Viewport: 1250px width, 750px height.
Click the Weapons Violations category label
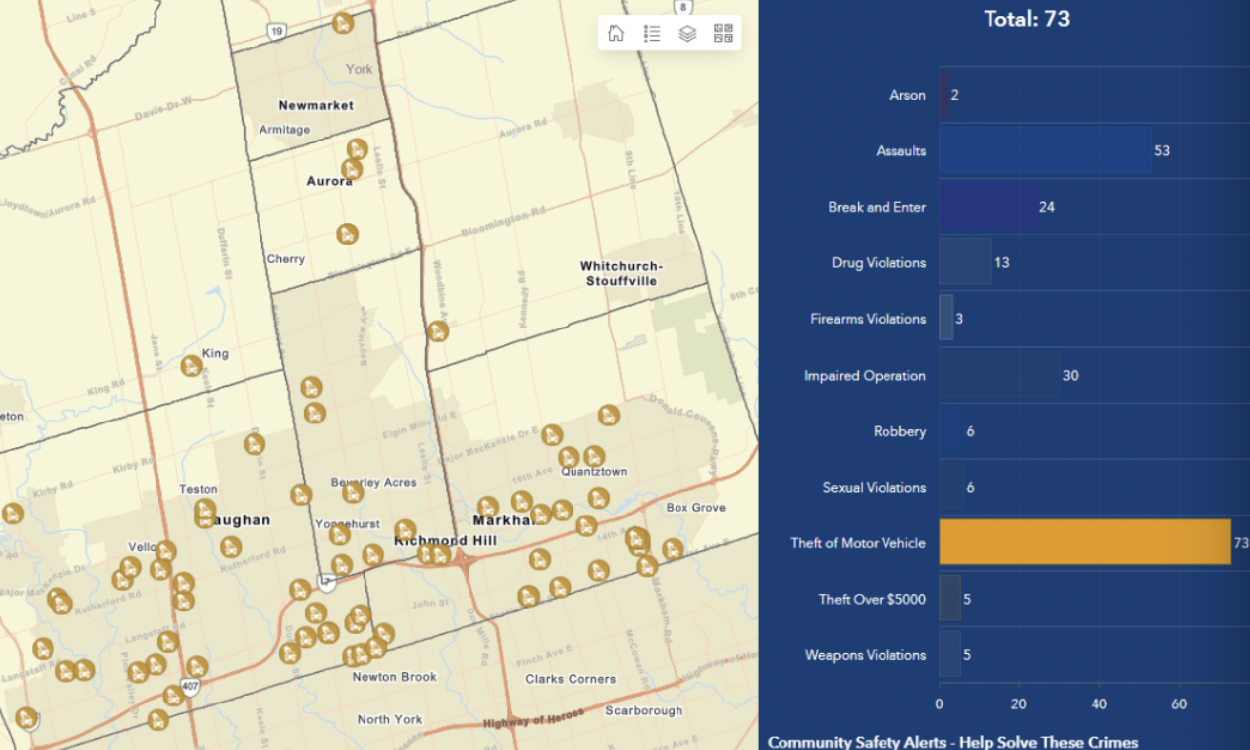coord(866,655)
